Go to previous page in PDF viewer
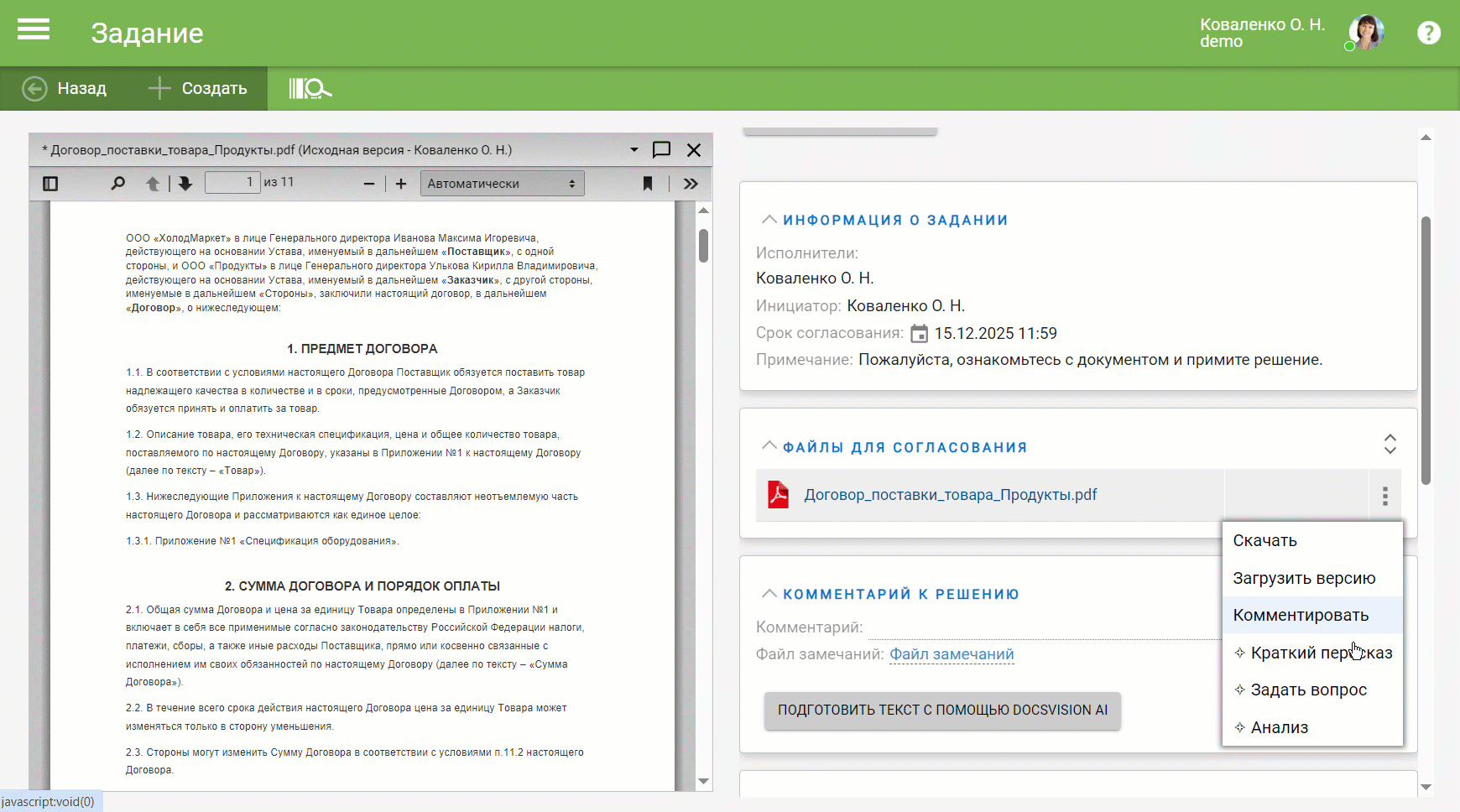Image resolution: width=1460 pixels, height=812 pixels. click(153, 184)
